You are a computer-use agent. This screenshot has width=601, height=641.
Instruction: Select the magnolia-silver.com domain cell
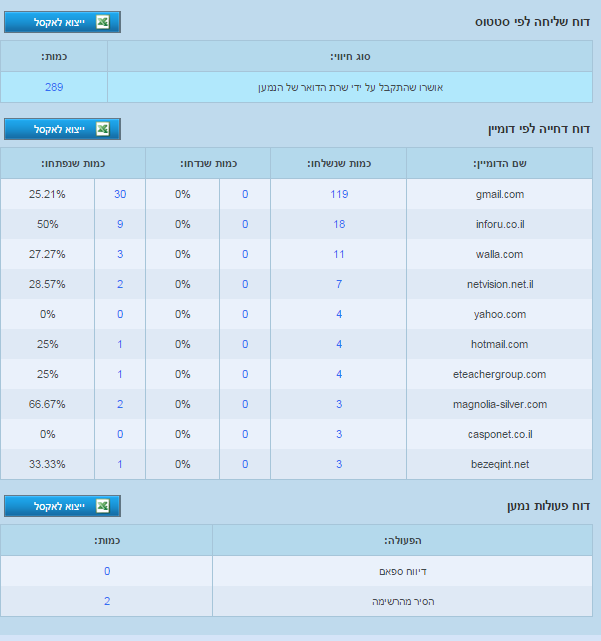pyautogui.click(x=499, y=404)
